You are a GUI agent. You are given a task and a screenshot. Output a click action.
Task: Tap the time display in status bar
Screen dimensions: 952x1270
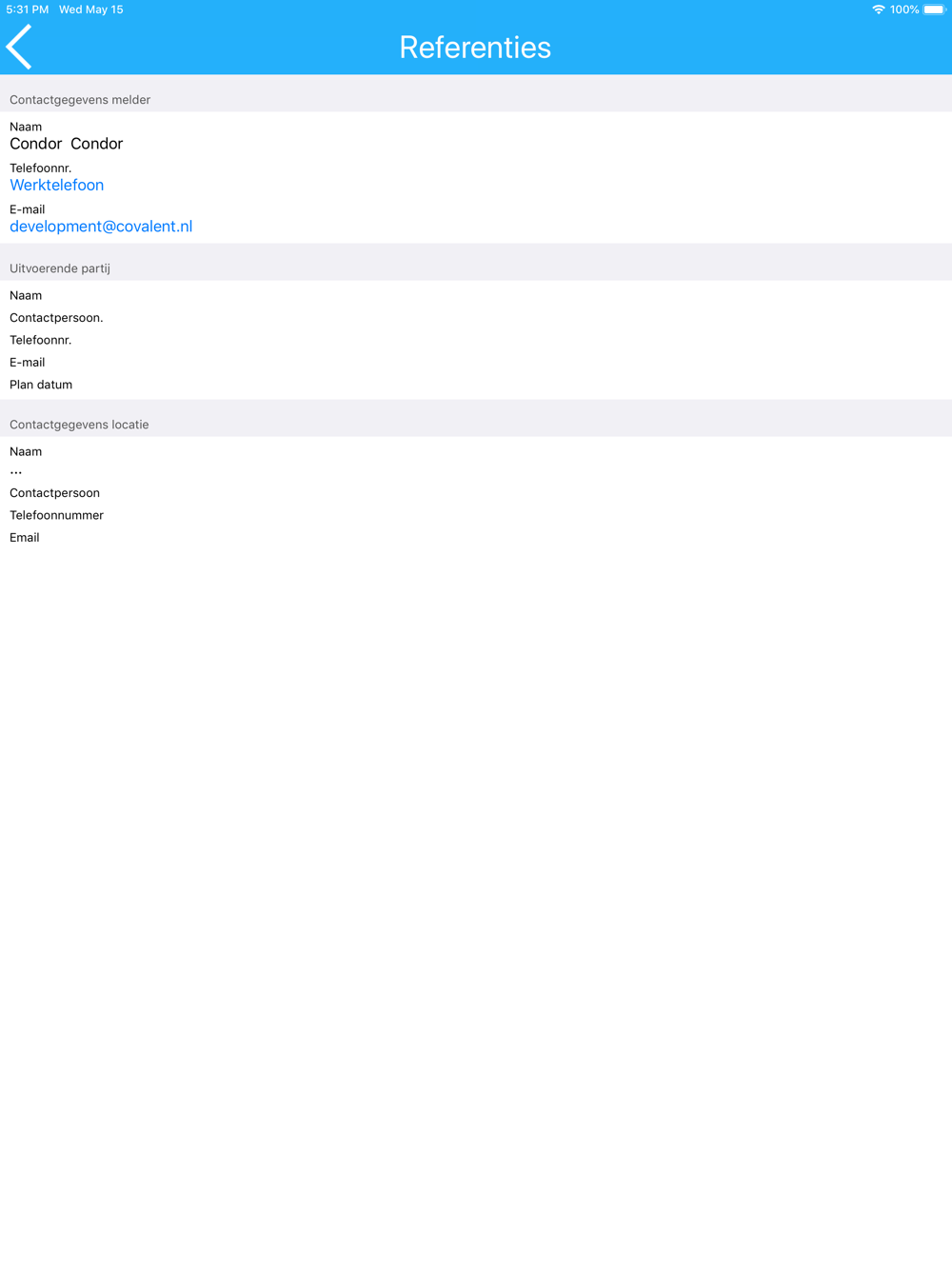(28, 10)
